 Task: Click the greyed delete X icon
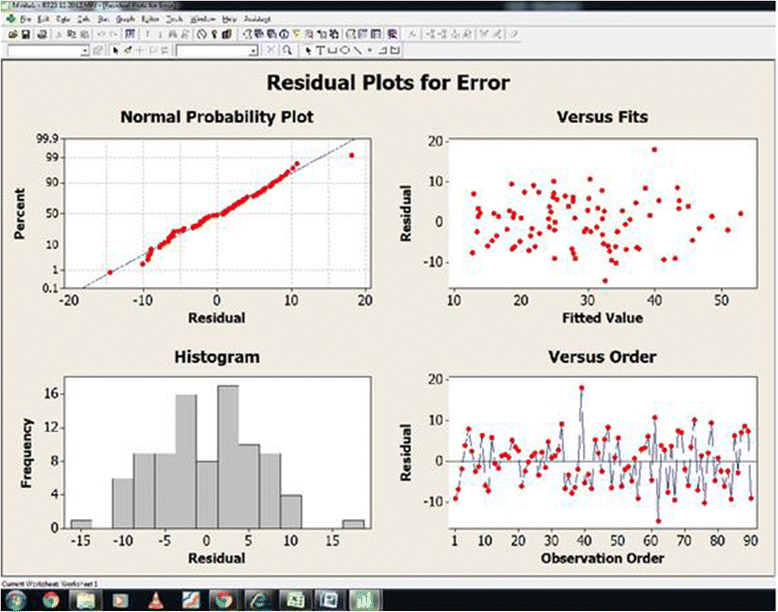[x=270, y=50]
